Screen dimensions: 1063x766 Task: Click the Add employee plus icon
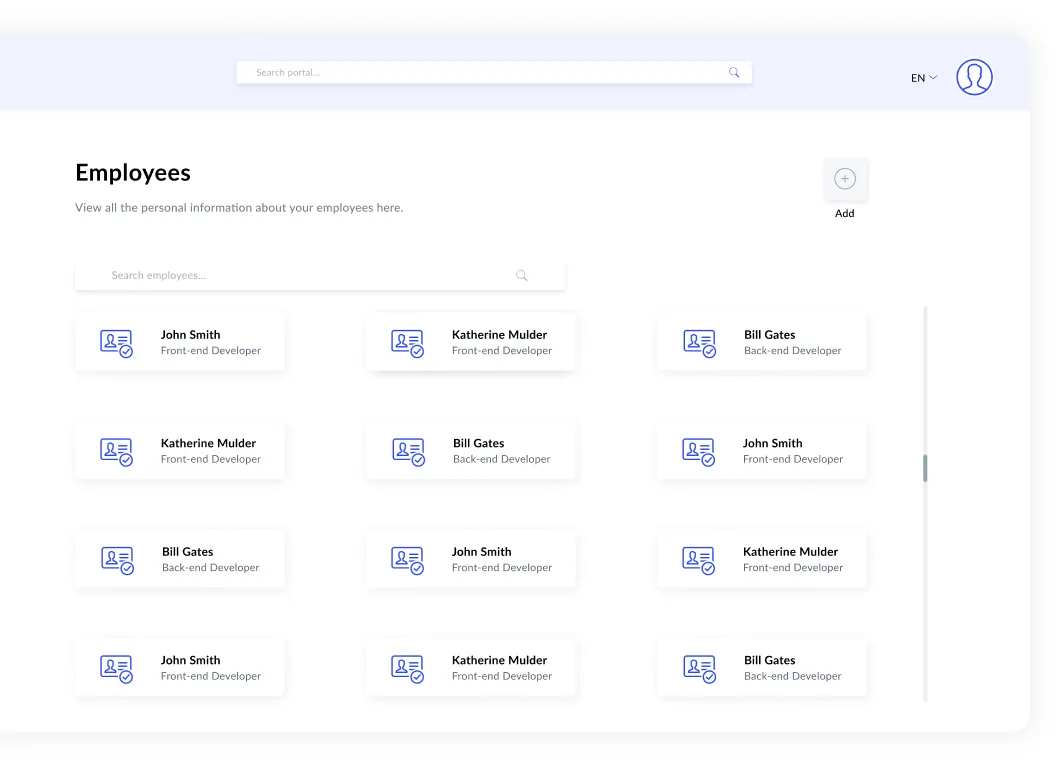click(845, 179)
